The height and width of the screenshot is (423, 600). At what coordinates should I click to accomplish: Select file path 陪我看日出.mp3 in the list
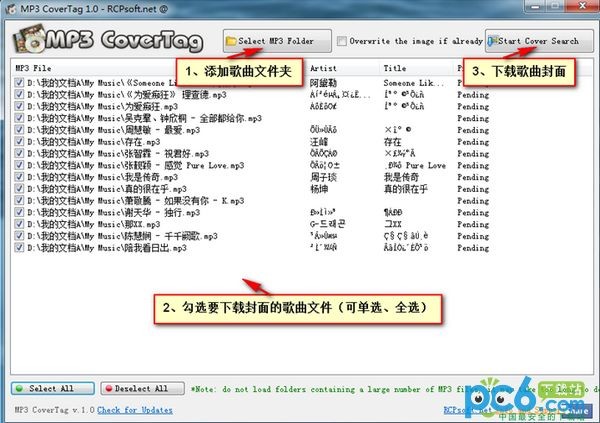point(107,248)
